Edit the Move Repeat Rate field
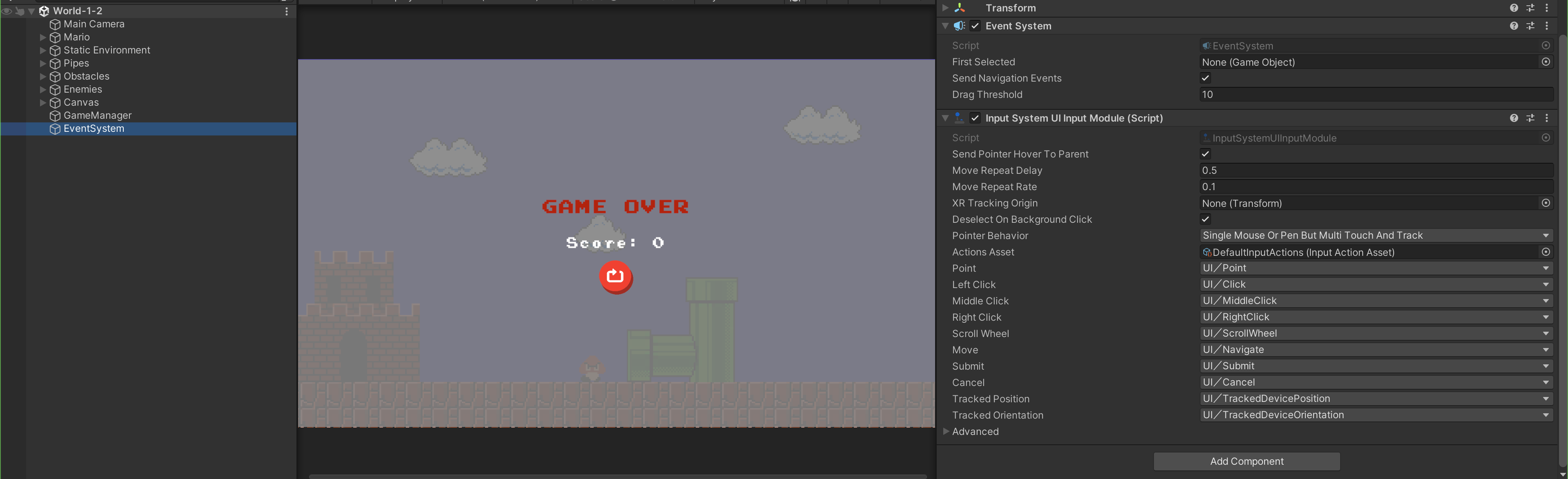 coord(1376,187)
